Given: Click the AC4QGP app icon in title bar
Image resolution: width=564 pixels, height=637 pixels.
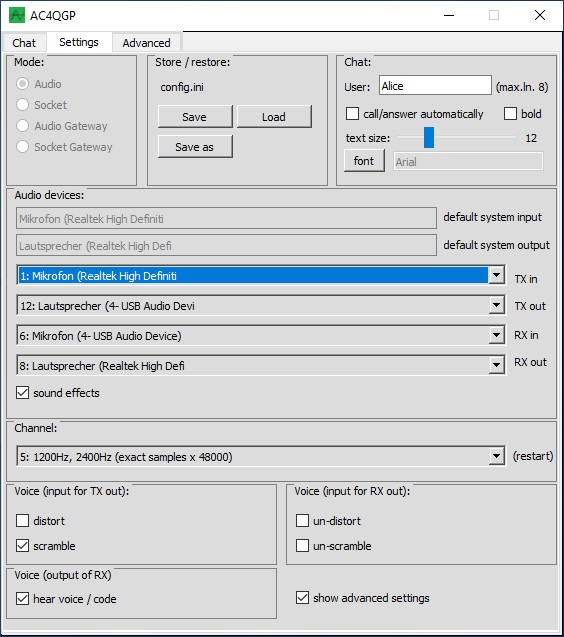Looking at the screenshot, I should [x=17, y=15].
